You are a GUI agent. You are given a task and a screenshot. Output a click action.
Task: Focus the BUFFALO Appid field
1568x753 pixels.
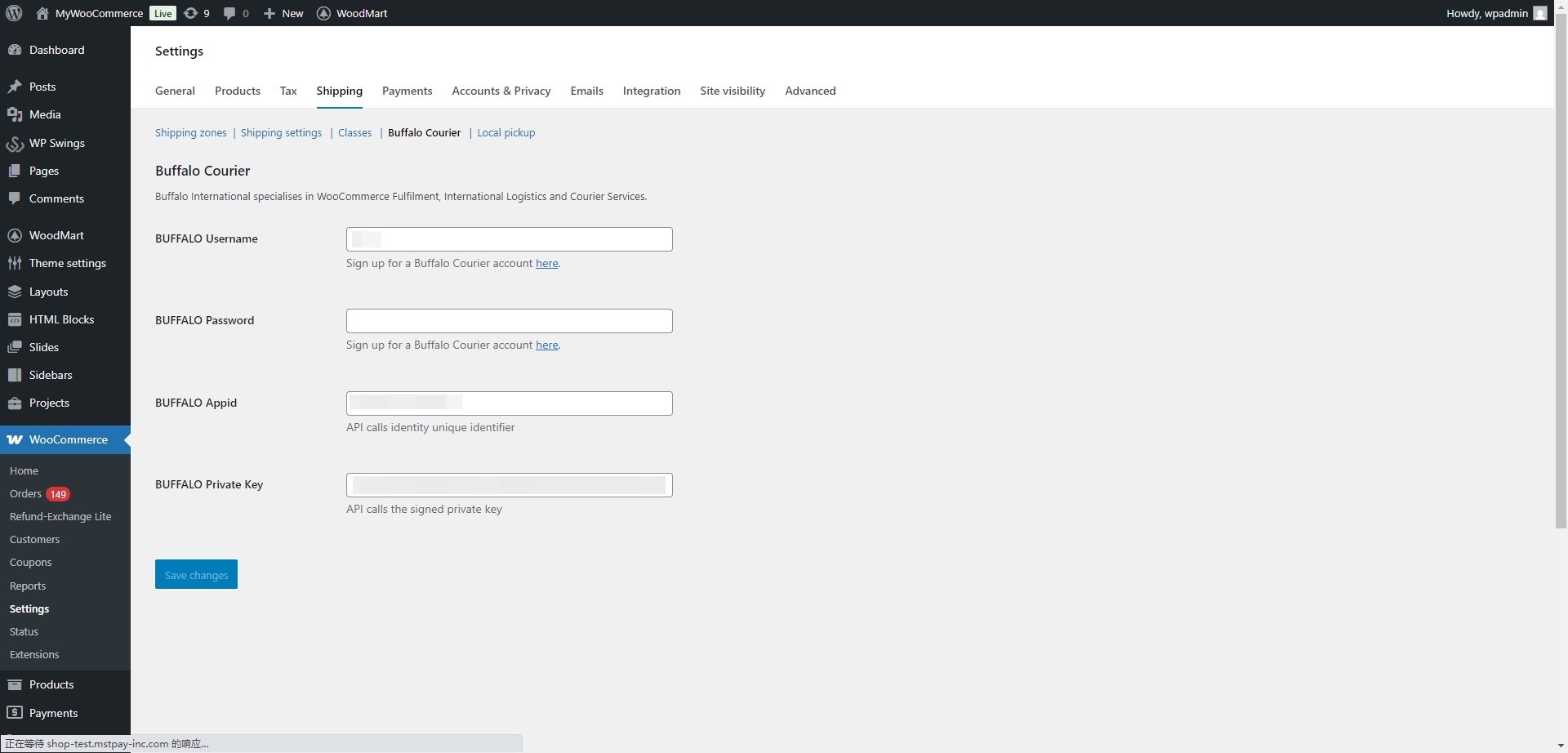[510, 403]
